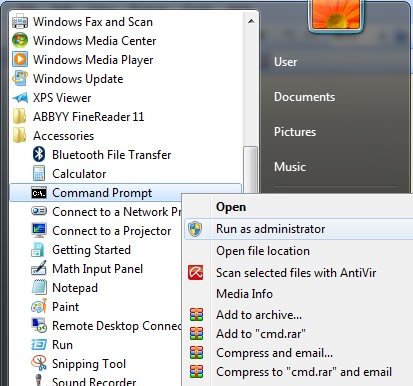Open the Snipping Tool icon
Image resolution: width=413 pixels, height=386 pixels.
(x=39, y=364)
